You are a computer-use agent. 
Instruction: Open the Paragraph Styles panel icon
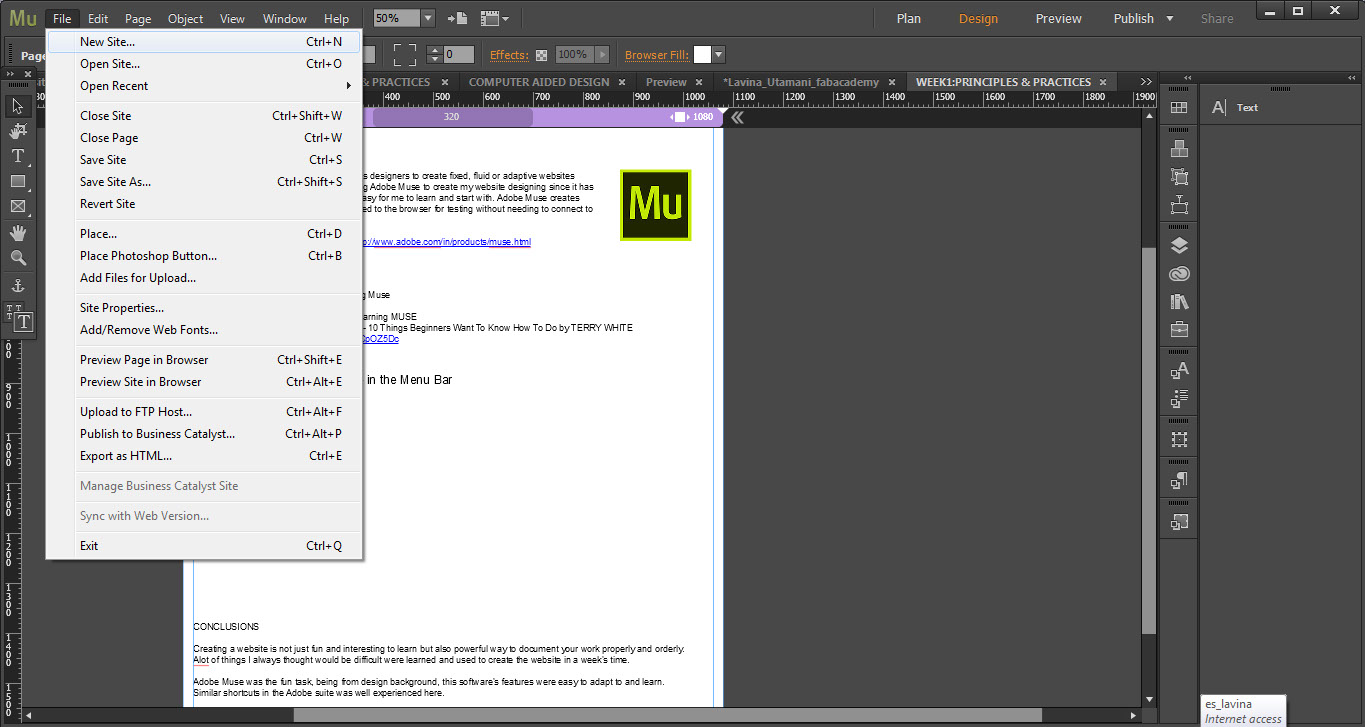tap(1179, 480)
